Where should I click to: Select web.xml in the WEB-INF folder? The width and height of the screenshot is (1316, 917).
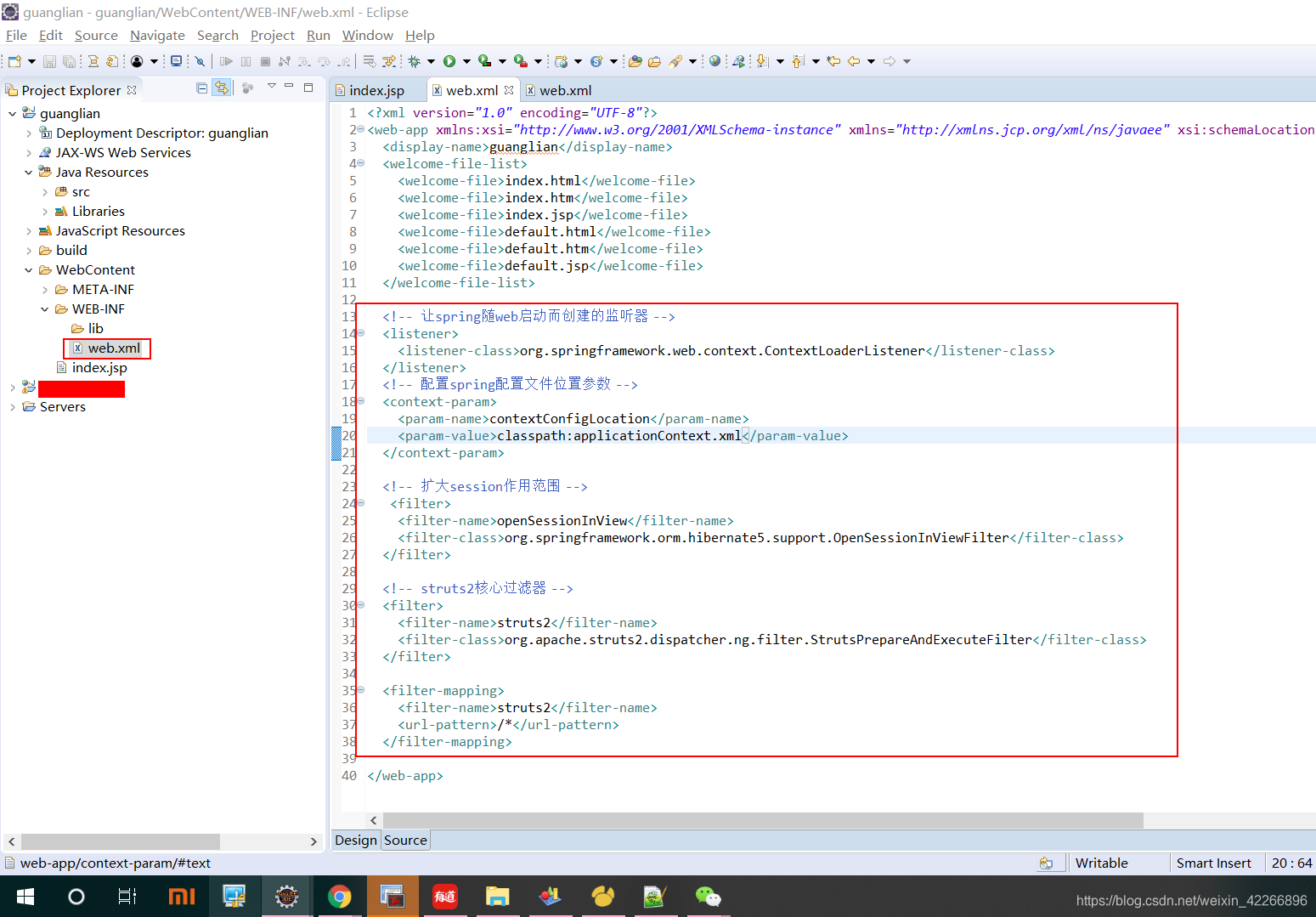pos(107,348)
